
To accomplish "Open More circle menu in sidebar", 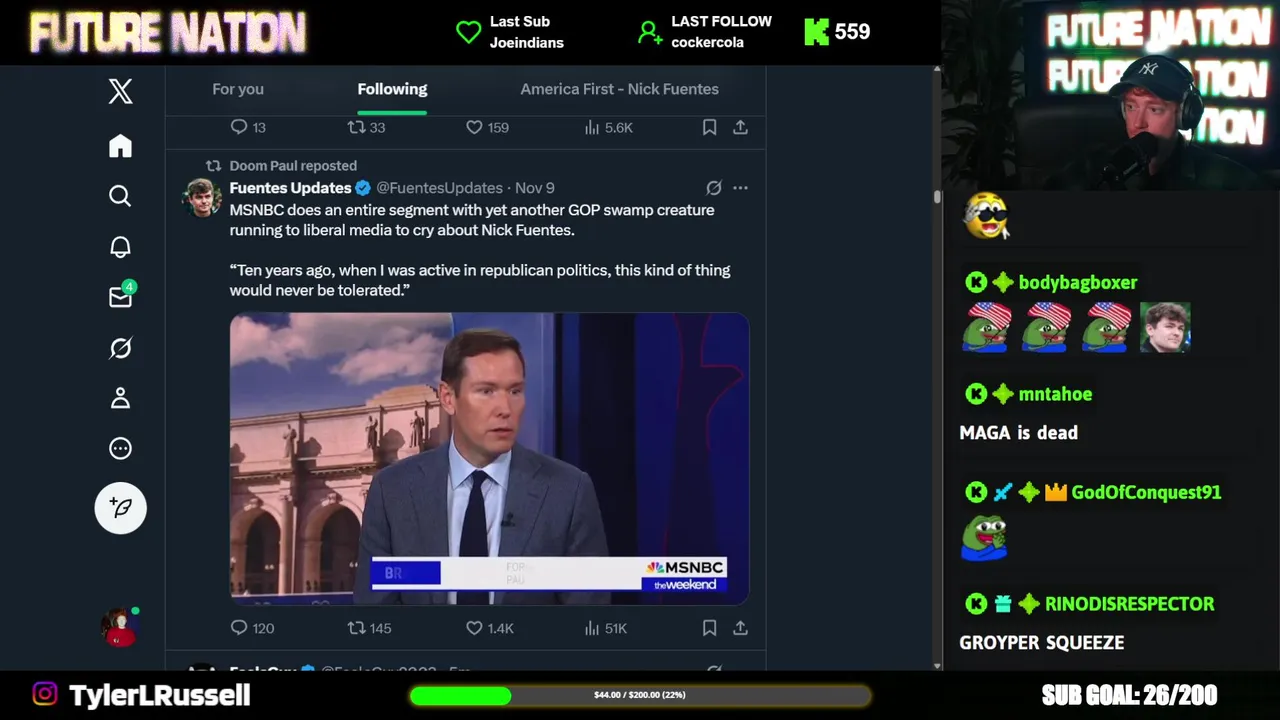I will click(120, 448).
